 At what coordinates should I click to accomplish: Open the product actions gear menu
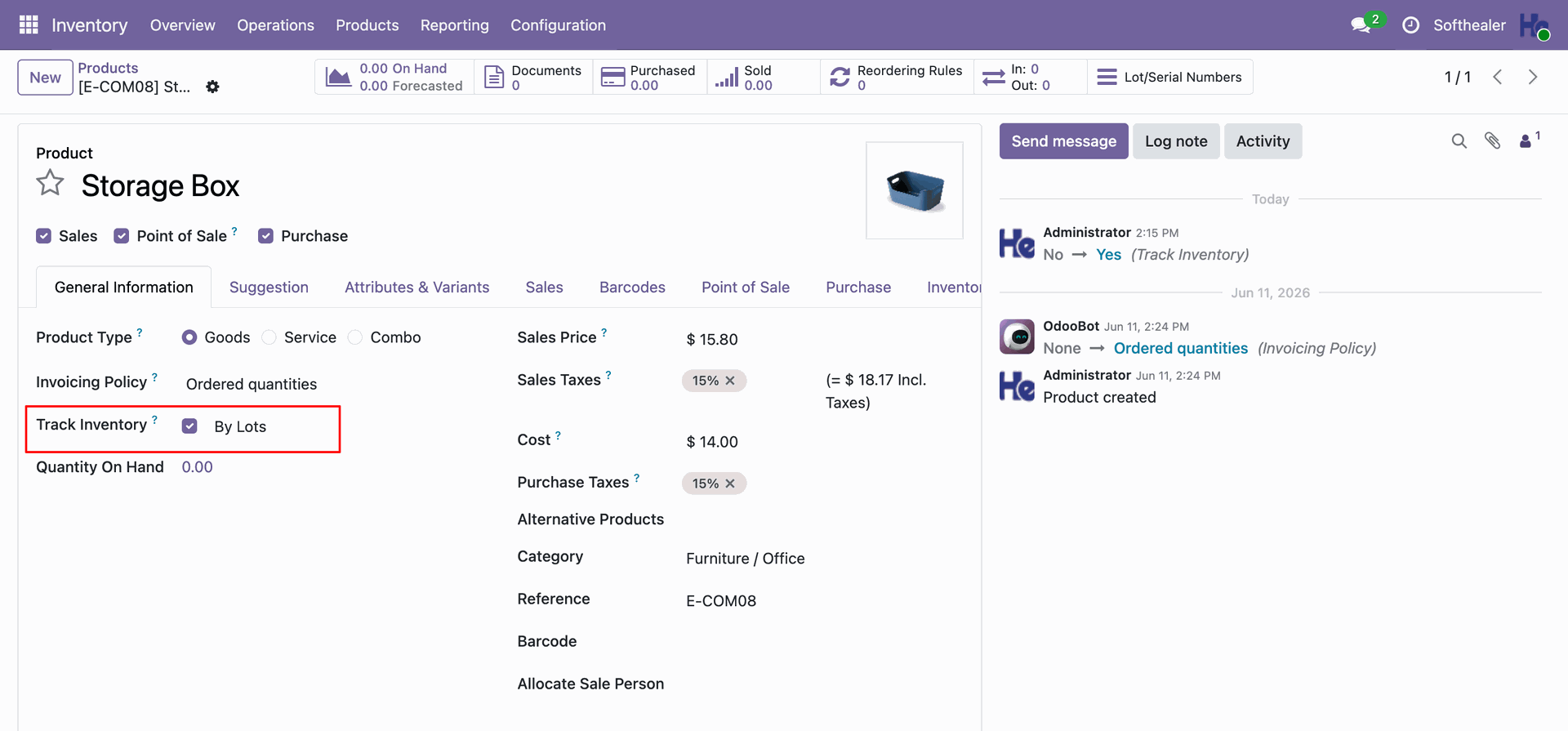click(x=212, y=87)
